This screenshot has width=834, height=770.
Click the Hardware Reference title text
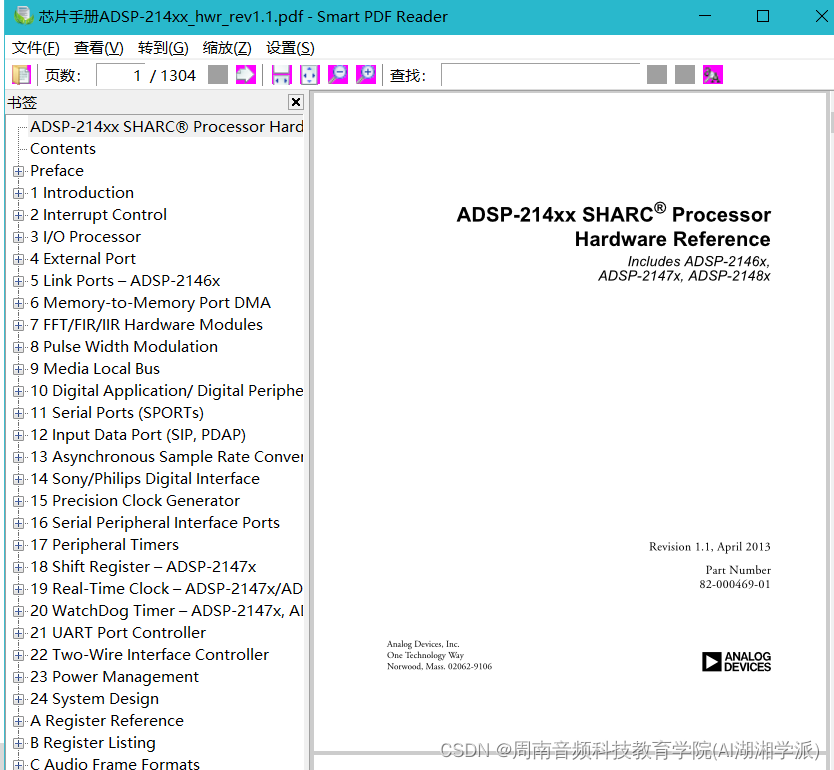click(672, 239)
